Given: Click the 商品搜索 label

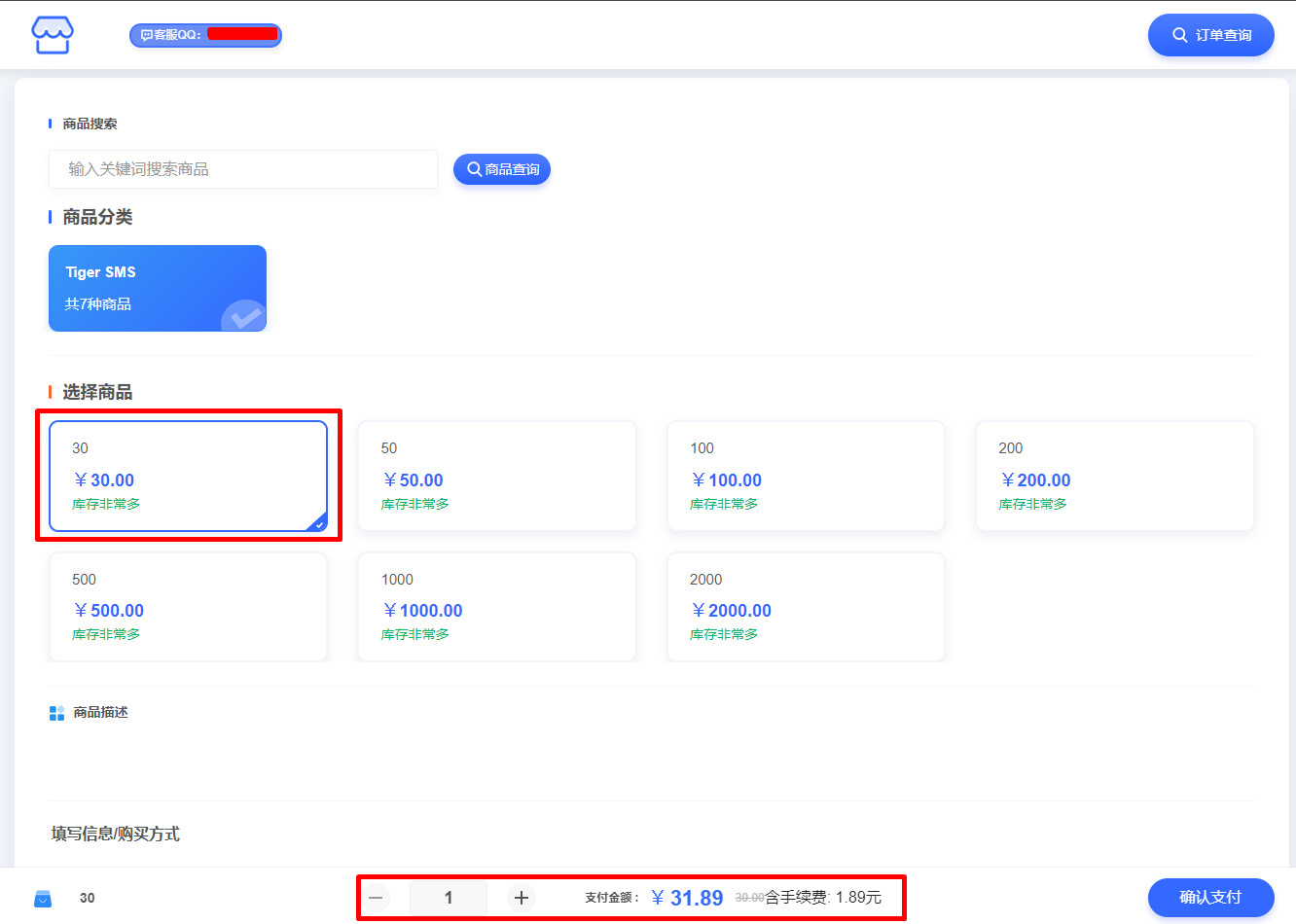Looking at the screenshot, I should [x=90, y=124].
